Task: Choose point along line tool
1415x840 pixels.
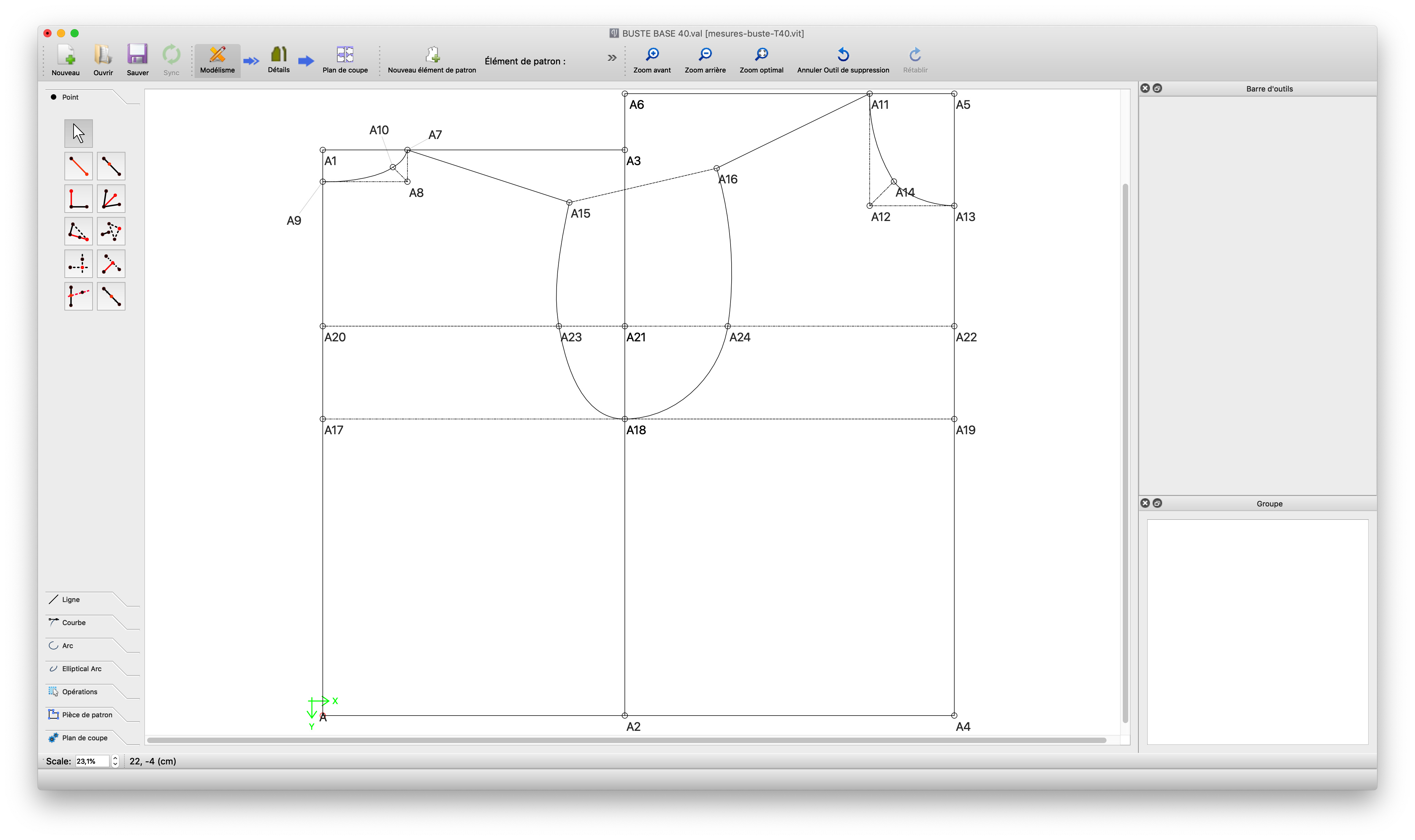Action: click(111, 166)
